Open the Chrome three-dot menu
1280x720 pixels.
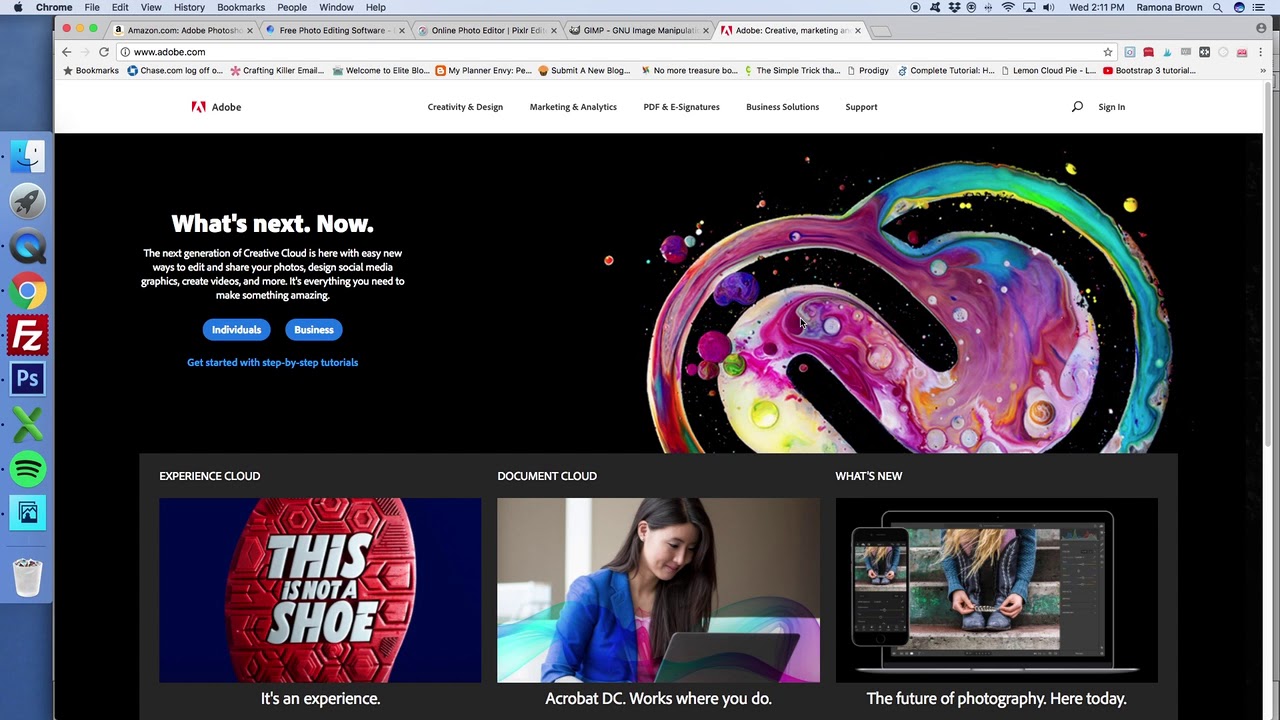[1262, 52]
